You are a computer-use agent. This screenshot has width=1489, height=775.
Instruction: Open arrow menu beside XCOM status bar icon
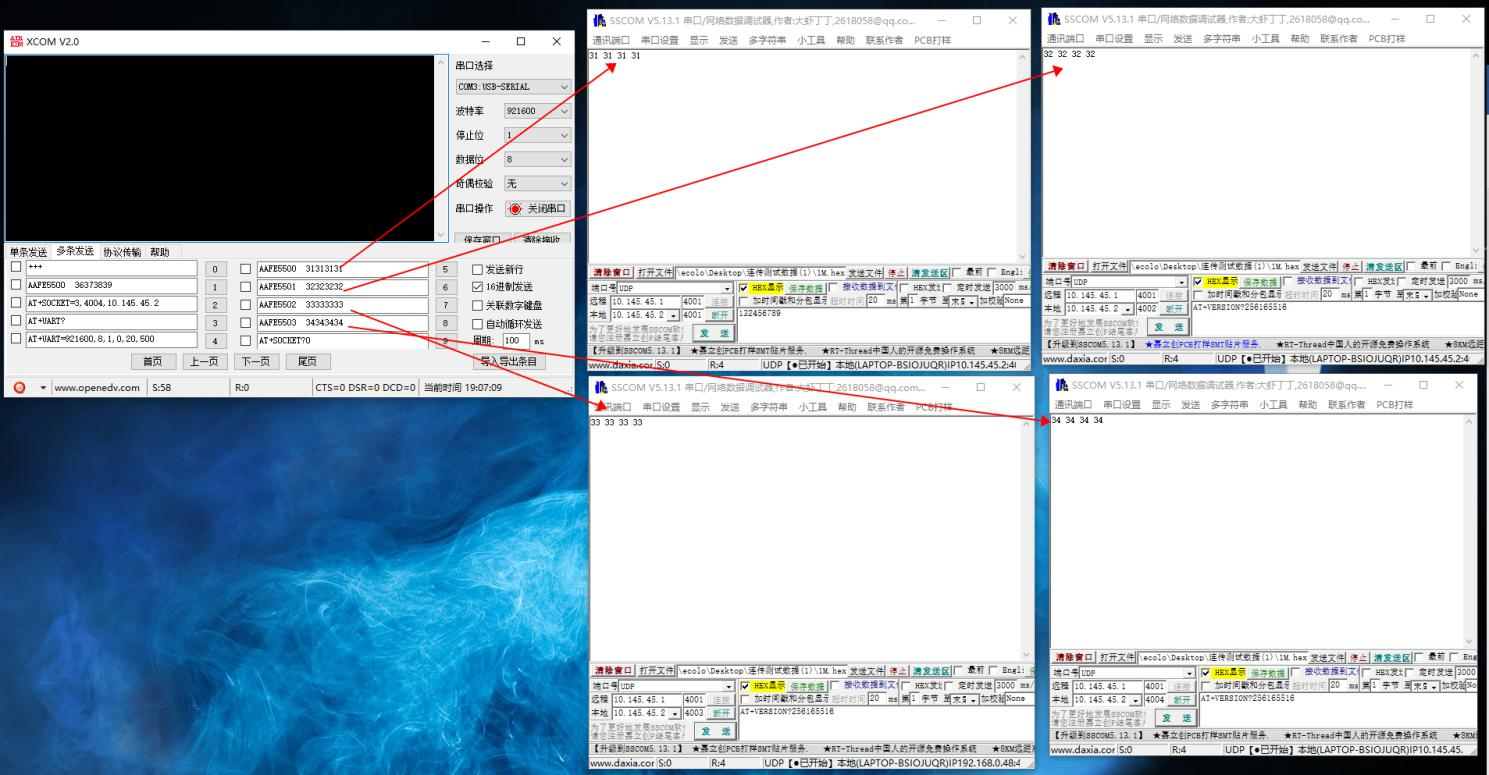43,387
